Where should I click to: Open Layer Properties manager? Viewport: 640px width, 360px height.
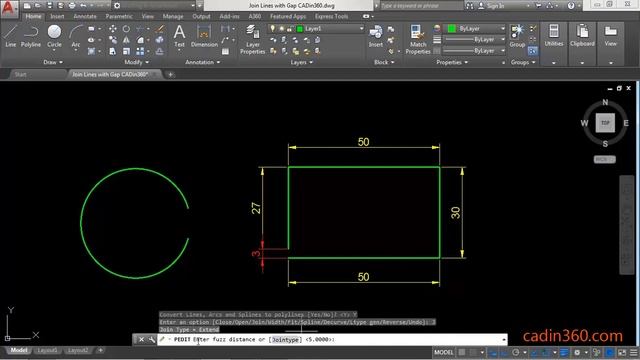(x=252, y=39)
